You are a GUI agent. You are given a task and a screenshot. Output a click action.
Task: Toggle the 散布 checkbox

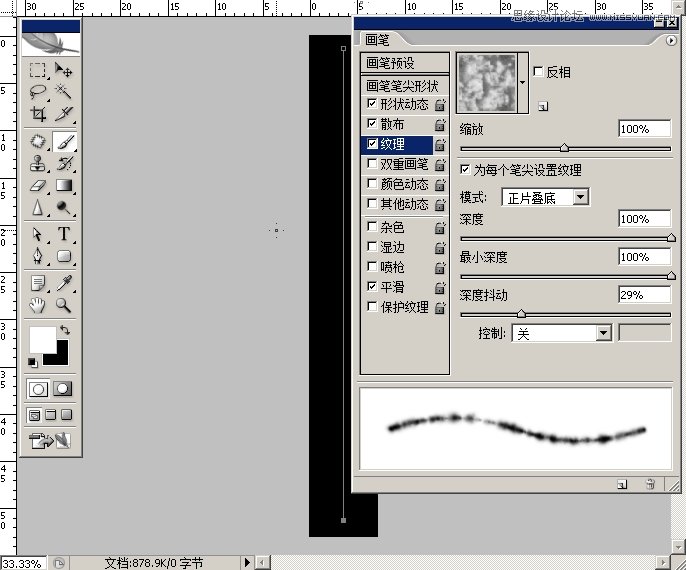372,123
